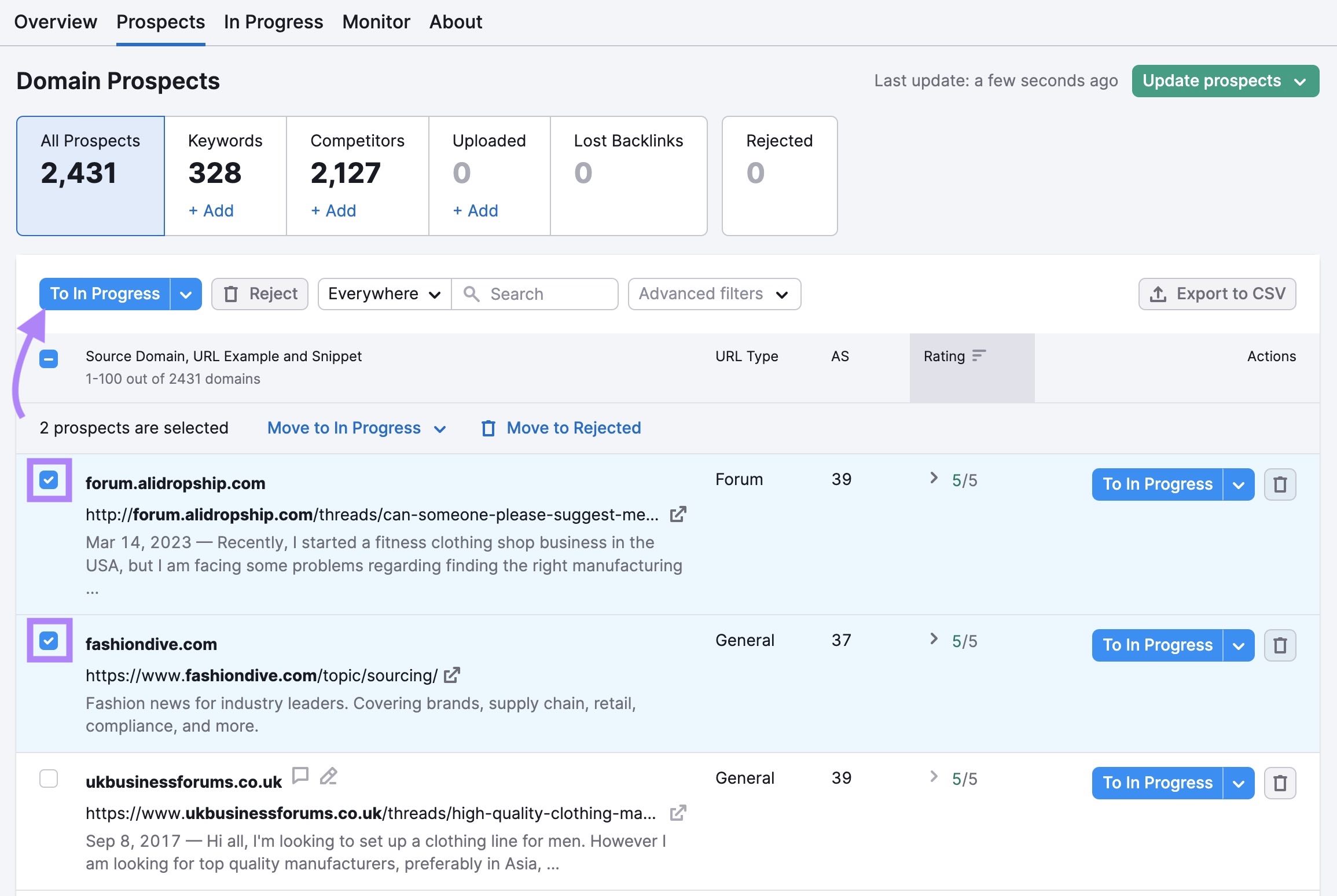Click + Add under Competitors

point(333,211)
